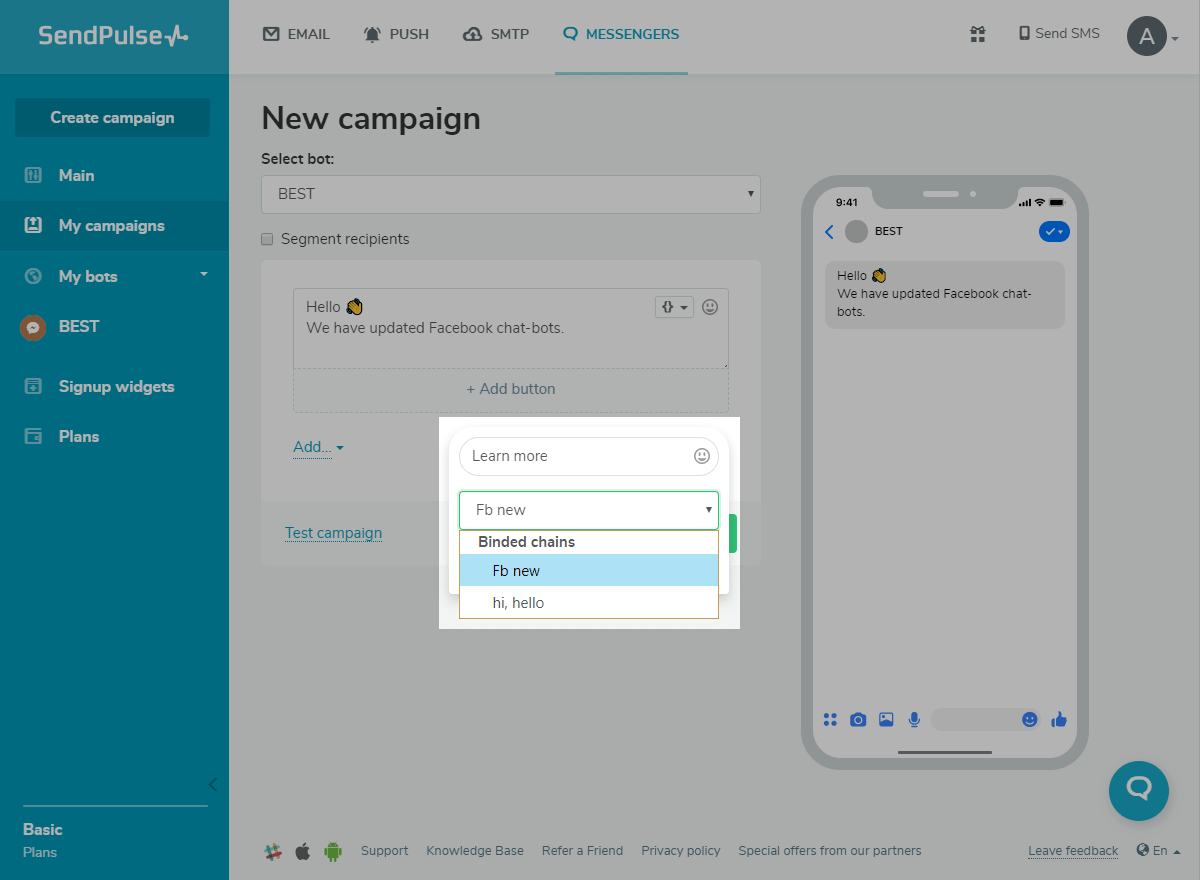The width and height of the screenshot is (1200, 880).
Task: Open the Fb new chain dropdown
Action: click(x=589, y=510)
